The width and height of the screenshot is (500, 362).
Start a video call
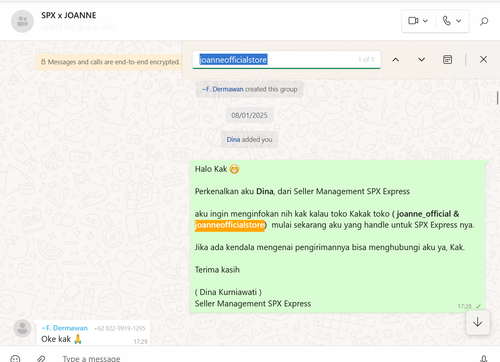point(413,21)
